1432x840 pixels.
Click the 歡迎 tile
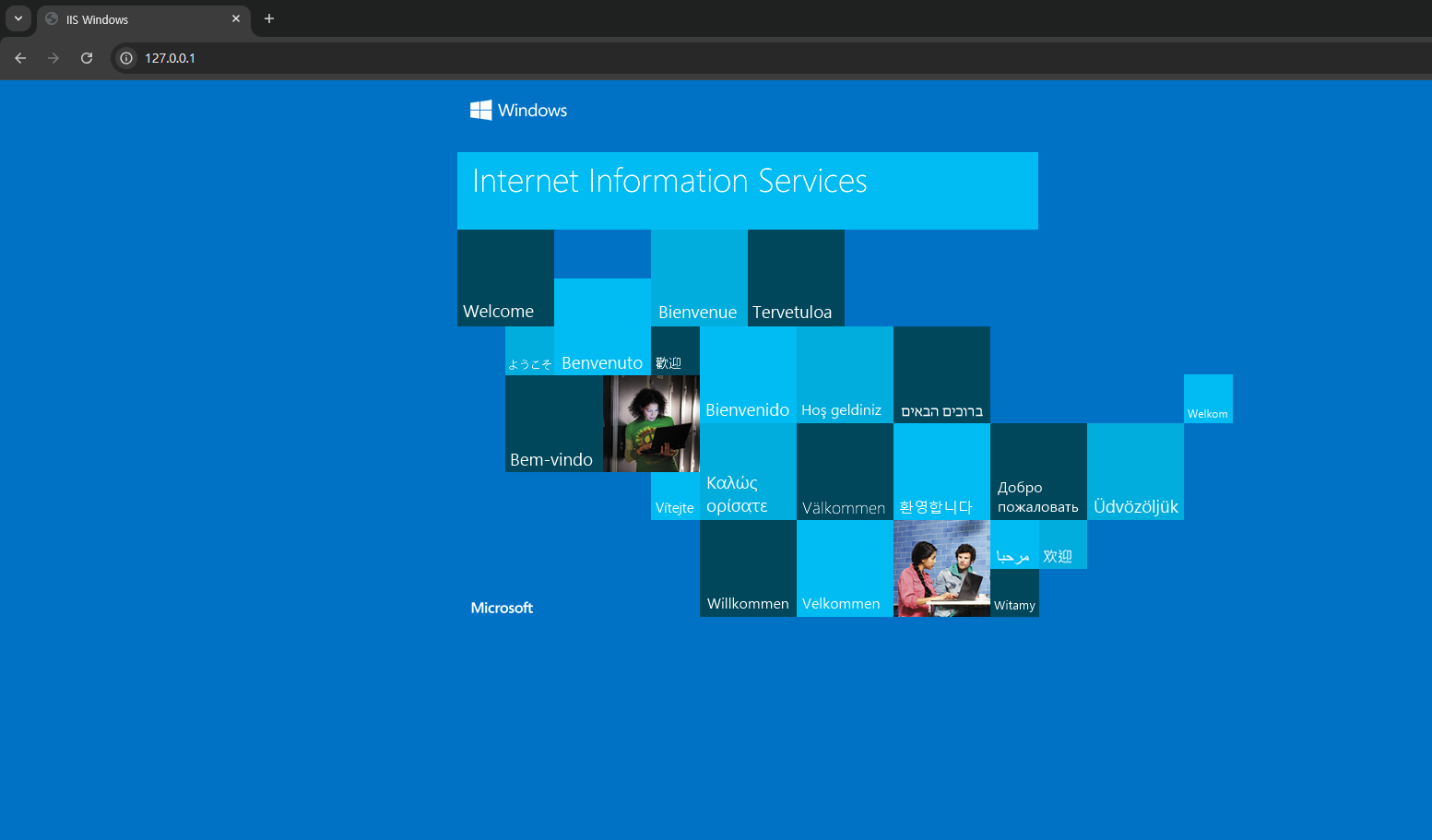(675, 350)
